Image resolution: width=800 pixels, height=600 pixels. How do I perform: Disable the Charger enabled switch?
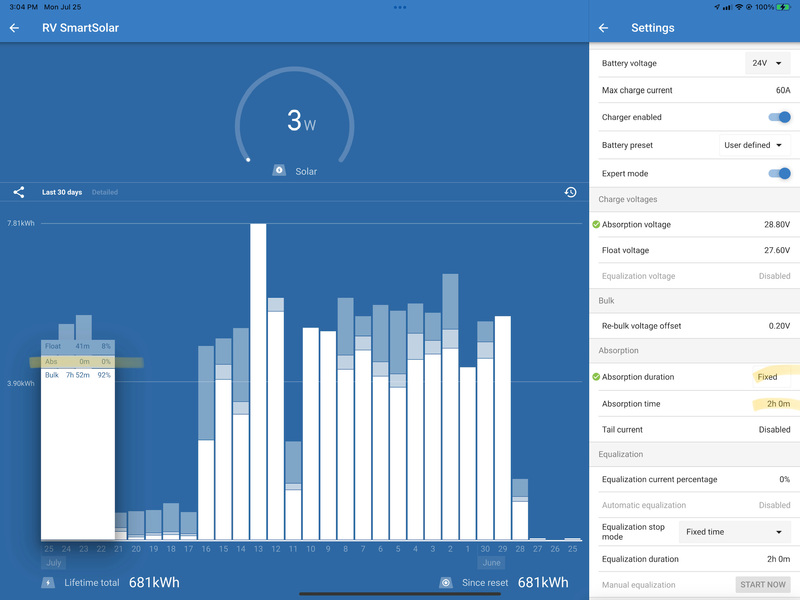pos(779,117)
